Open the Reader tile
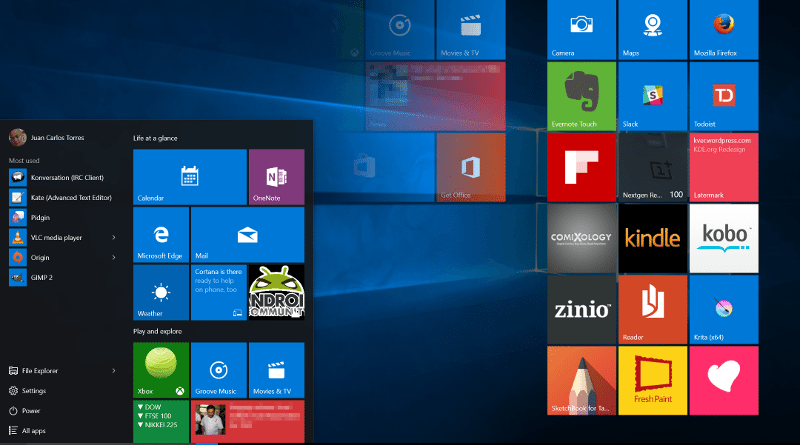Screen dimensions: 800x445 coord(653,310)
